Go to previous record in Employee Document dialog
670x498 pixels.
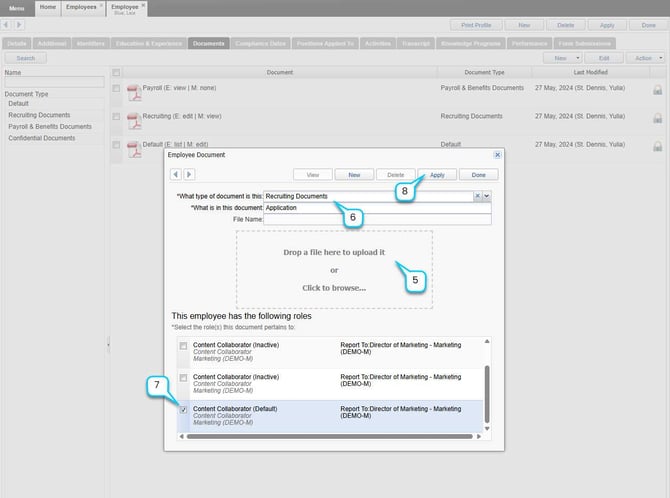pyautogui.click(x=178, y=174)
